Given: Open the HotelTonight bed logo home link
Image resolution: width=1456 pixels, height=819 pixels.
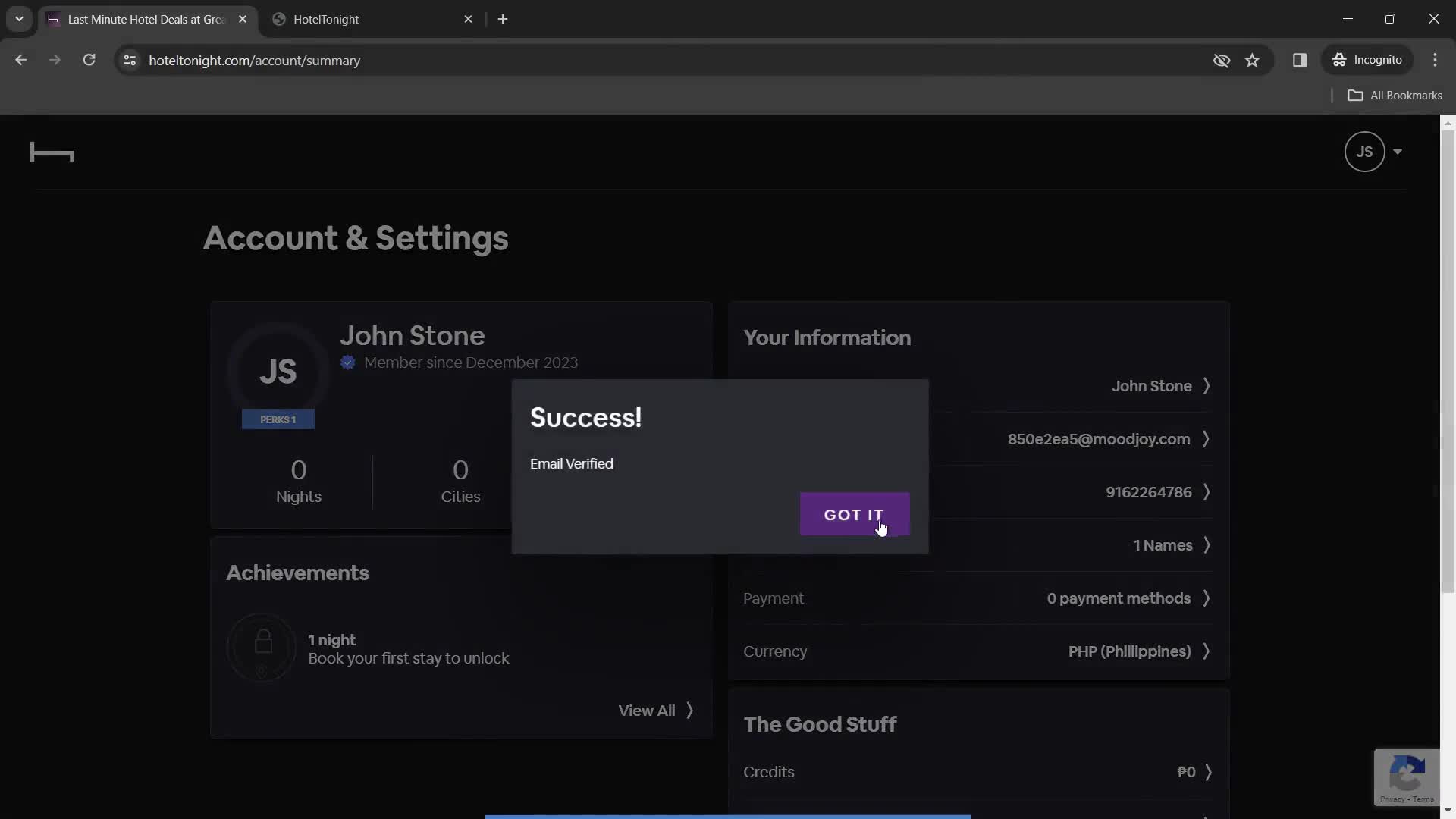Looking at the screenshot, I should coord(52,152).
